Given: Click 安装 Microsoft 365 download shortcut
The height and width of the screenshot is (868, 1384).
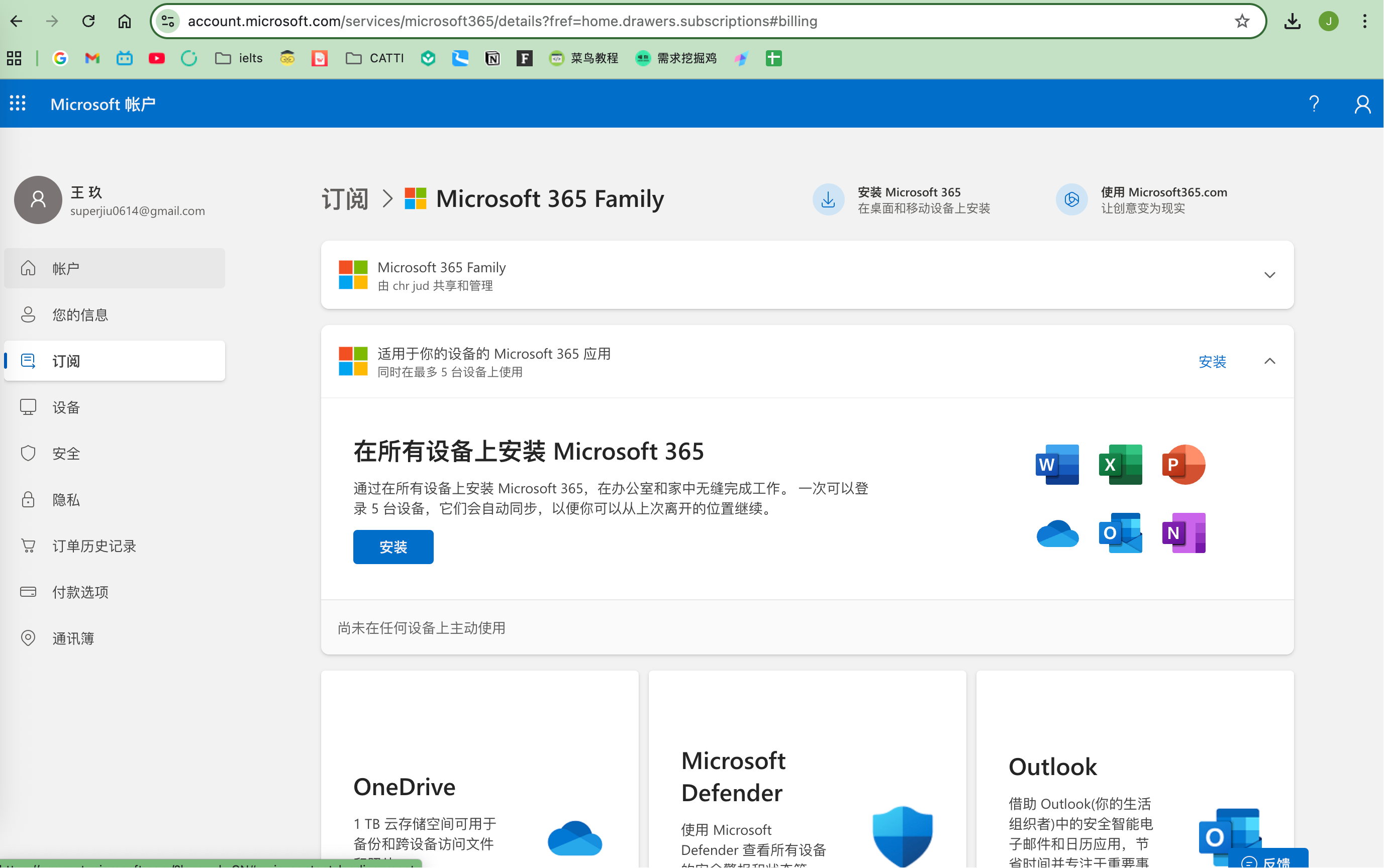Looking at the screenshot, I should pyautogui.click(x=902, y=199).
